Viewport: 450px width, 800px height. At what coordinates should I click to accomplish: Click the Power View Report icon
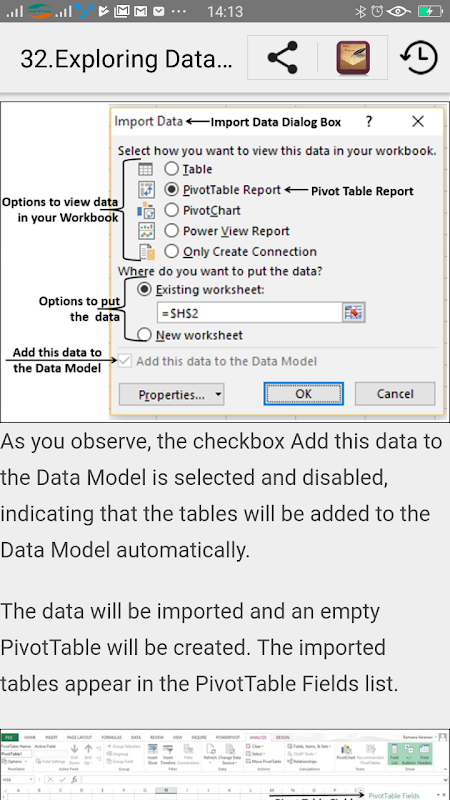click(146, 231)
